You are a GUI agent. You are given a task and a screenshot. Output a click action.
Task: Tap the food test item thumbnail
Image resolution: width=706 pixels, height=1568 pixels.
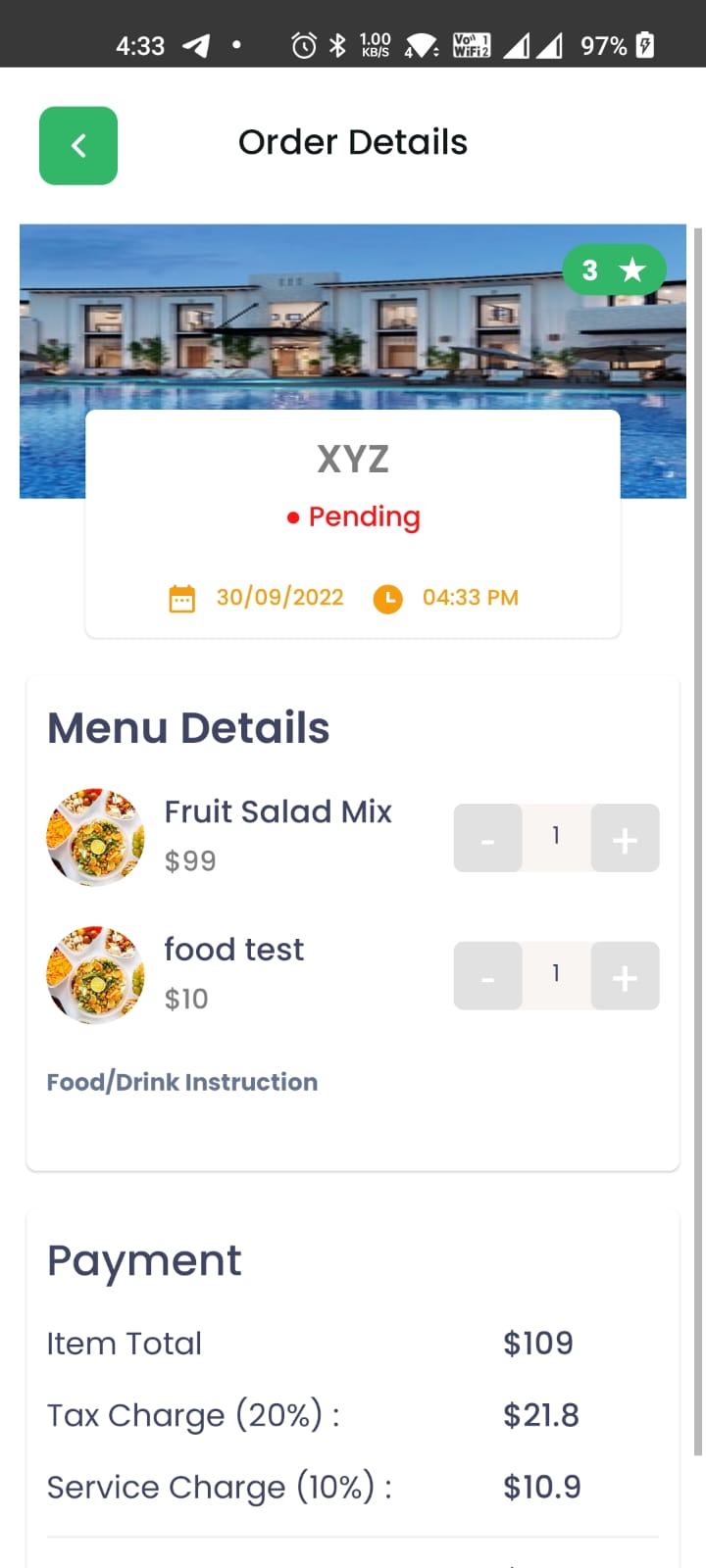point(96,975)
